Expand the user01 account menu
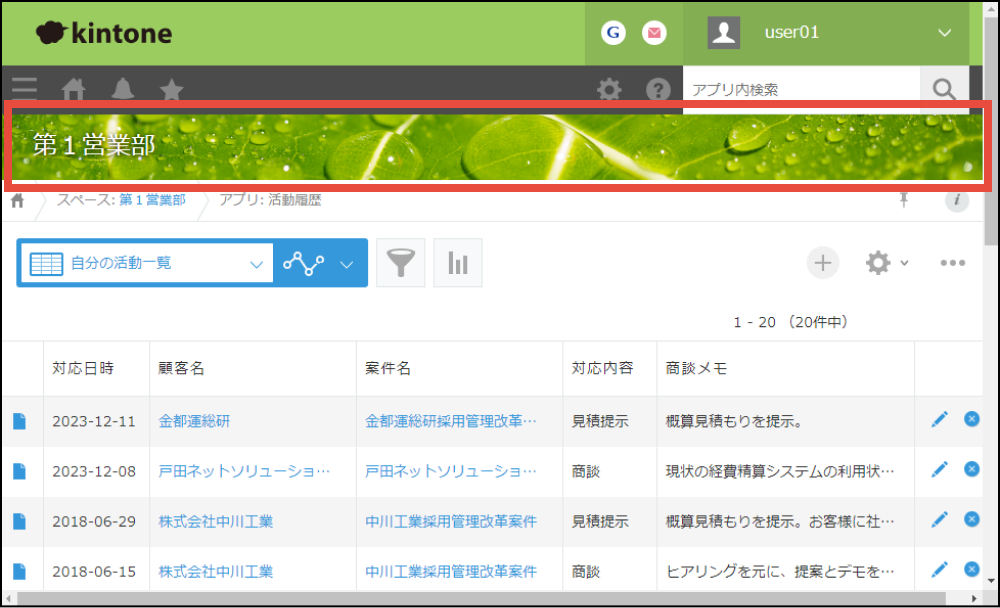1000x608 pixels. pyautogui.click(x=945, y=33)
